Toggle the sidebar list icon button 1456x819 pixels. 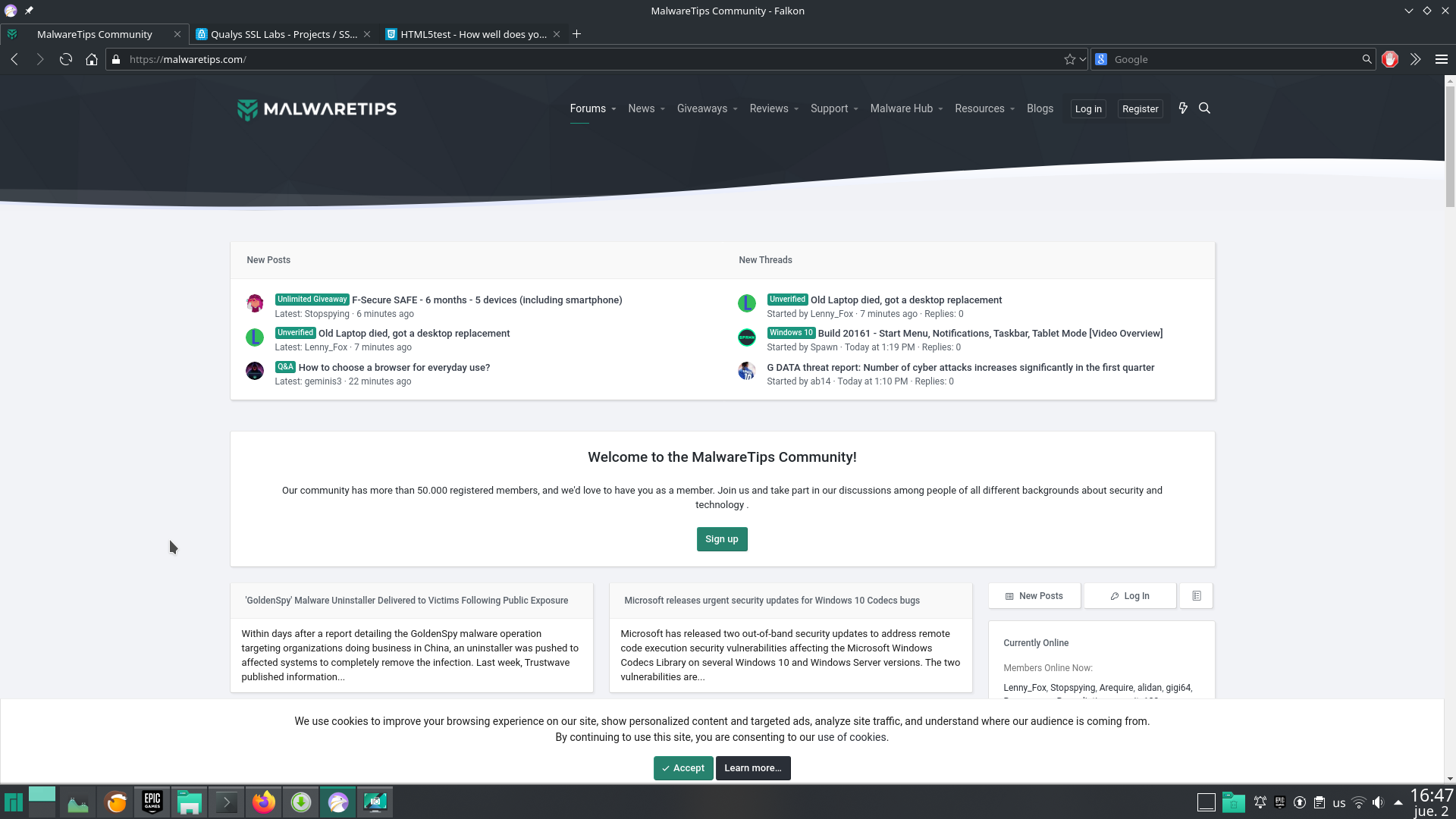[1196, 596]
